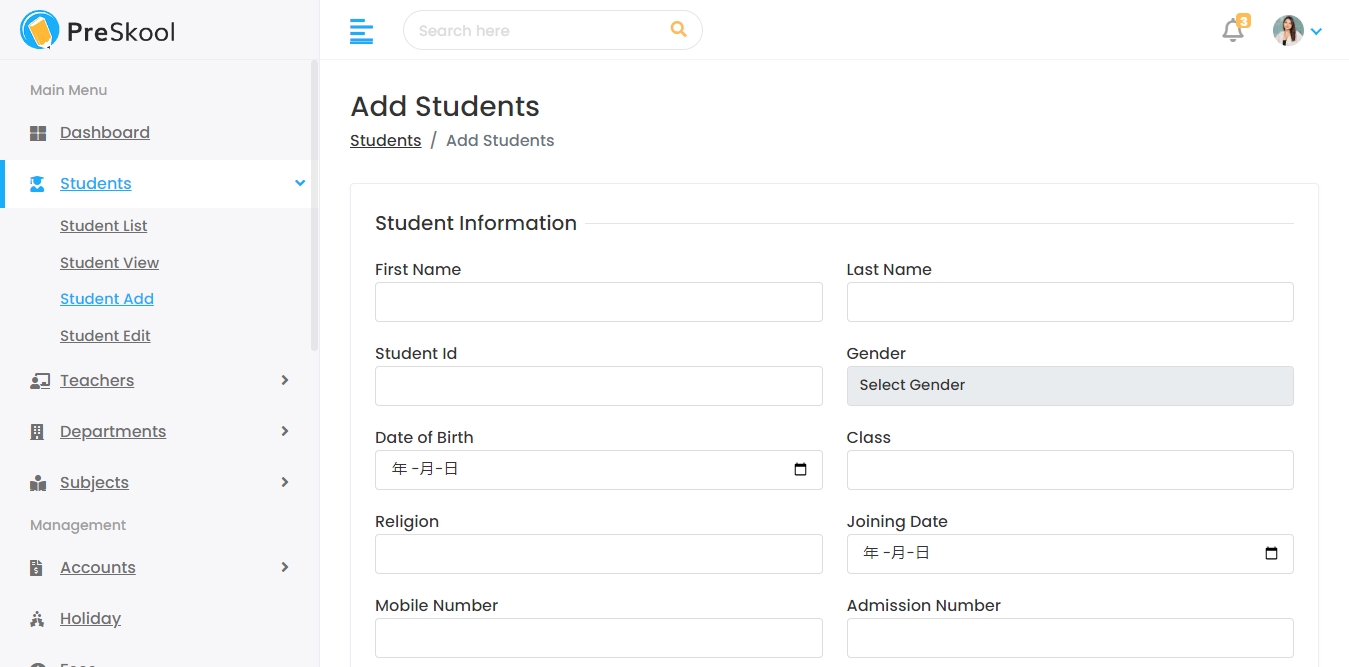The height and width of the screenshot is (667, 1349).
Task: Click the search magnifier icon
Action: (678, 30)
